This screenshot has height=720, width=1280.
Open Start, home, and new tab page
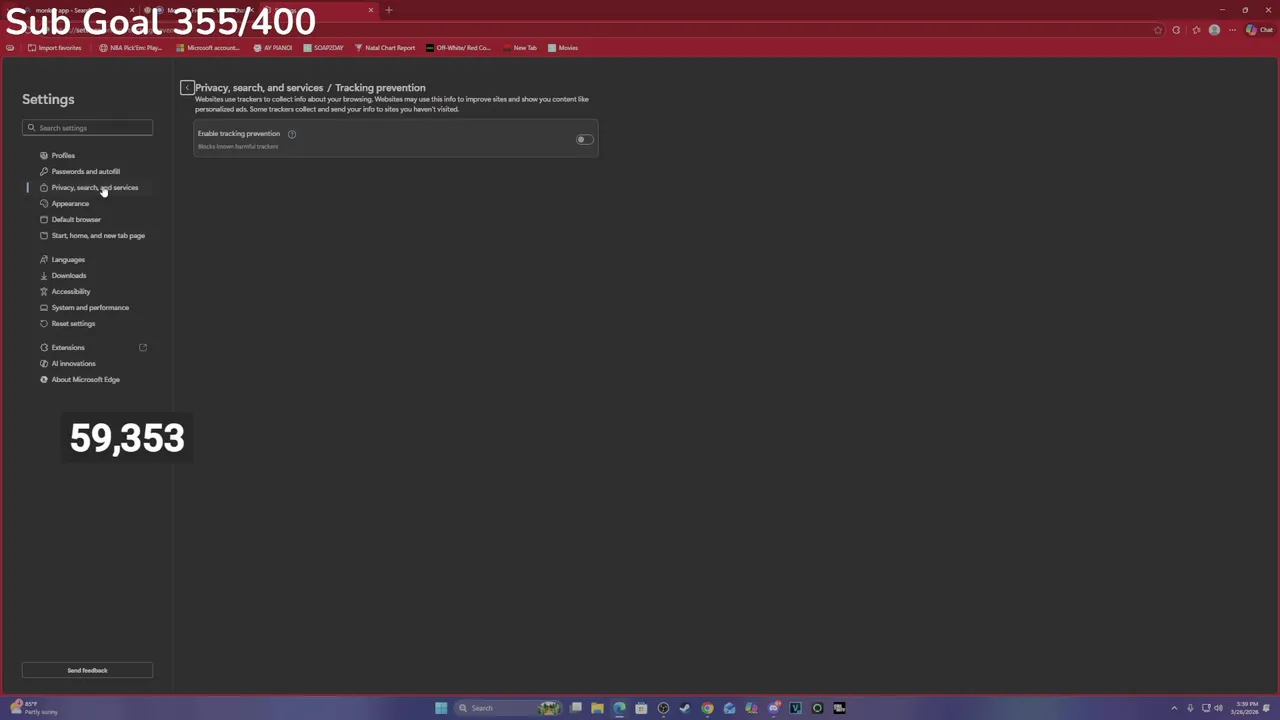tap(98, 235)
